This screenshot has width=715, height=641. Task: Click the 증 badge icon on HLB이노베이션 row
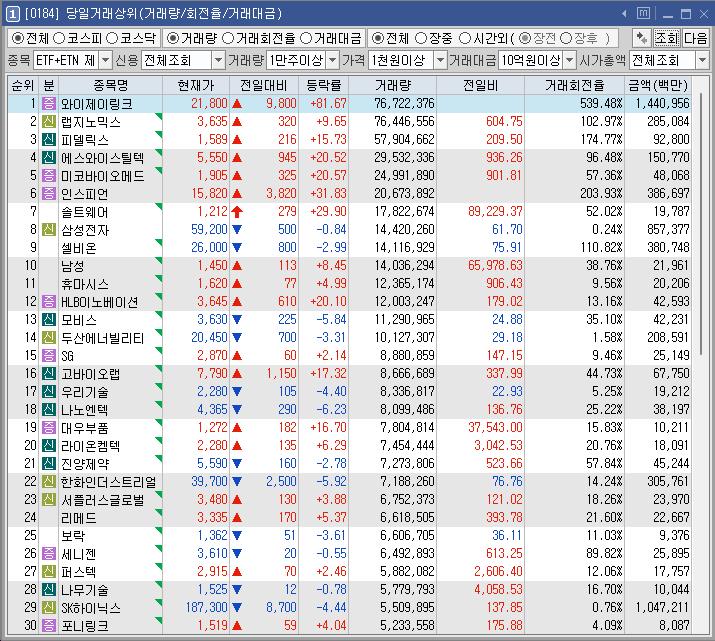(x=49, y=301)
